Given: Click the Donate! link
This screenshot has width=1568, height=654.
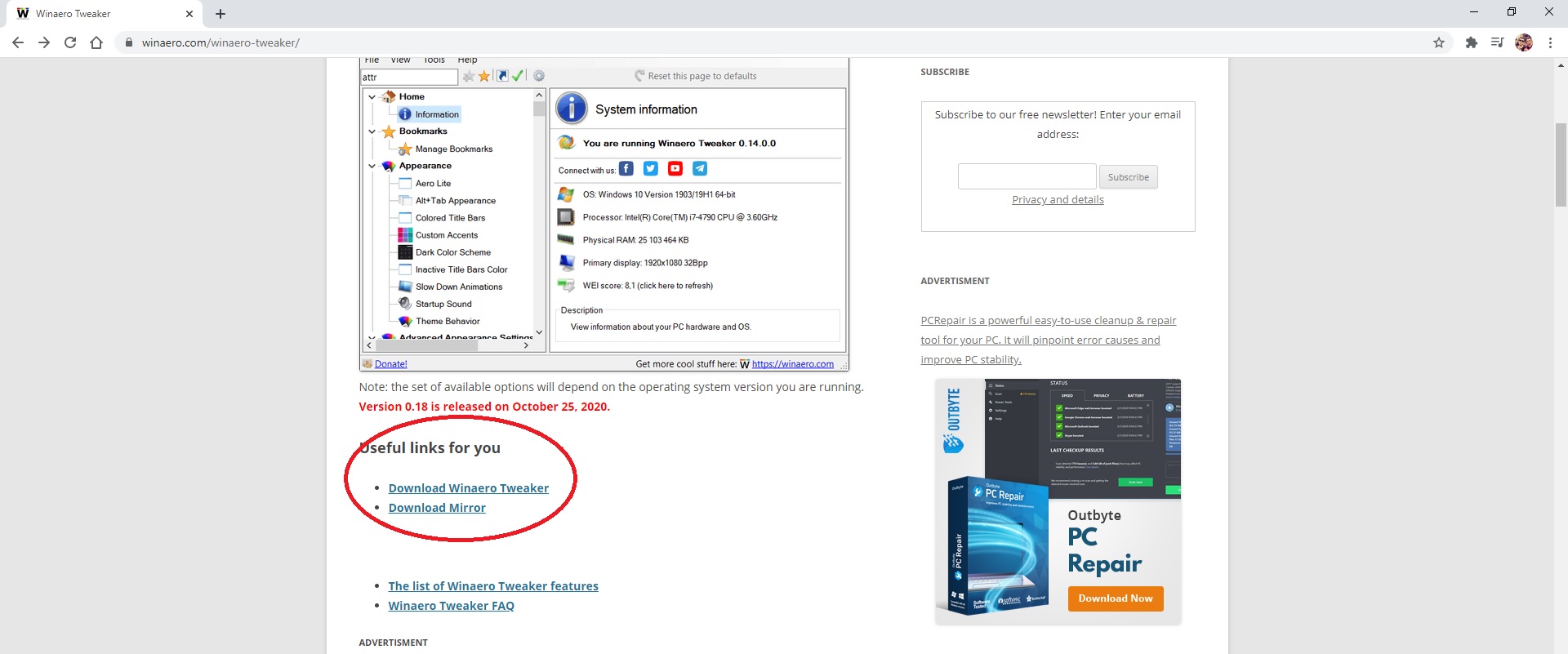Looking at the screenshot, I should pos(390,364).
